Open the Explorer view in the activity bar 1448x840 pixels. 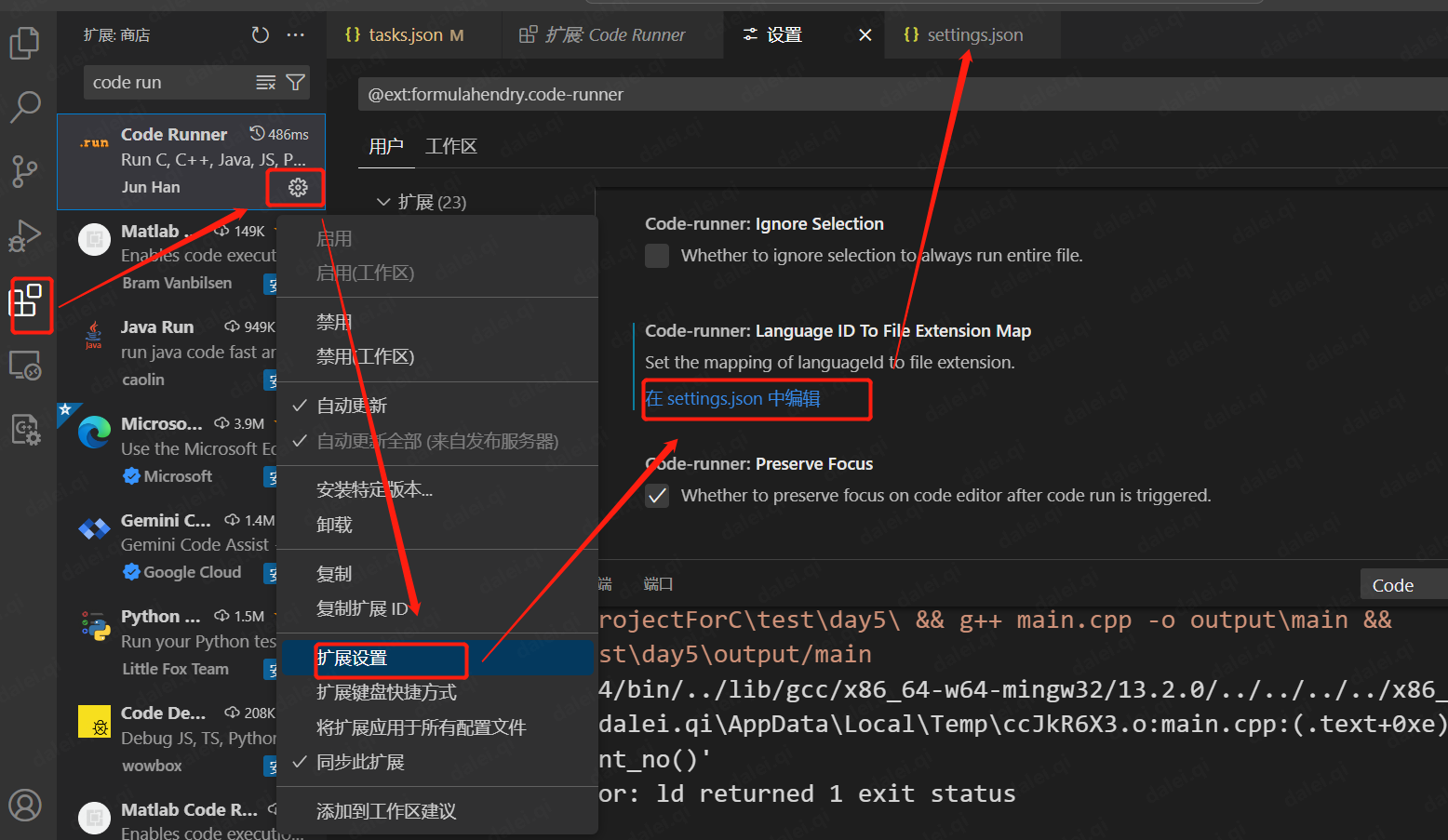25,43
